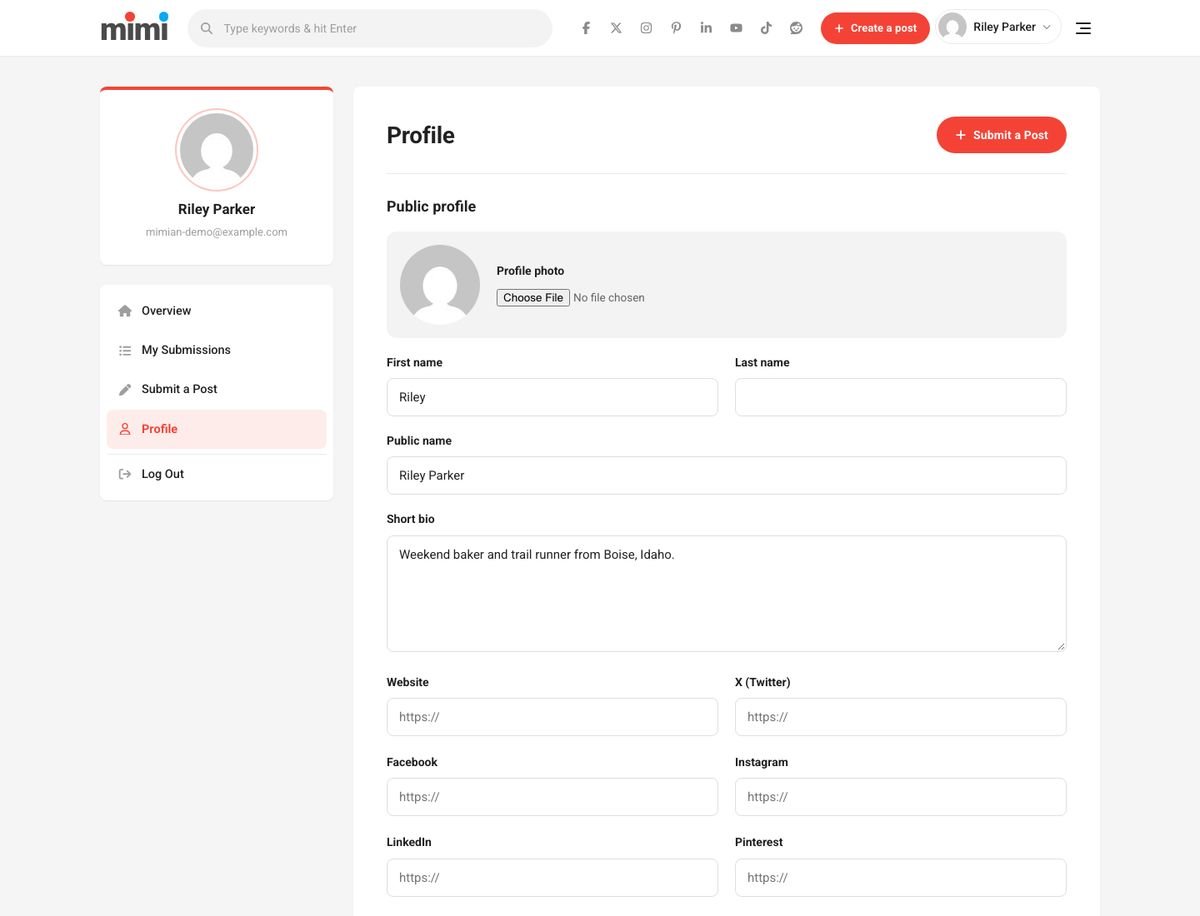This screenshot has width=1200, height=916.
Task: Click the person icon beside Profile
Action: tap(125, 429)
